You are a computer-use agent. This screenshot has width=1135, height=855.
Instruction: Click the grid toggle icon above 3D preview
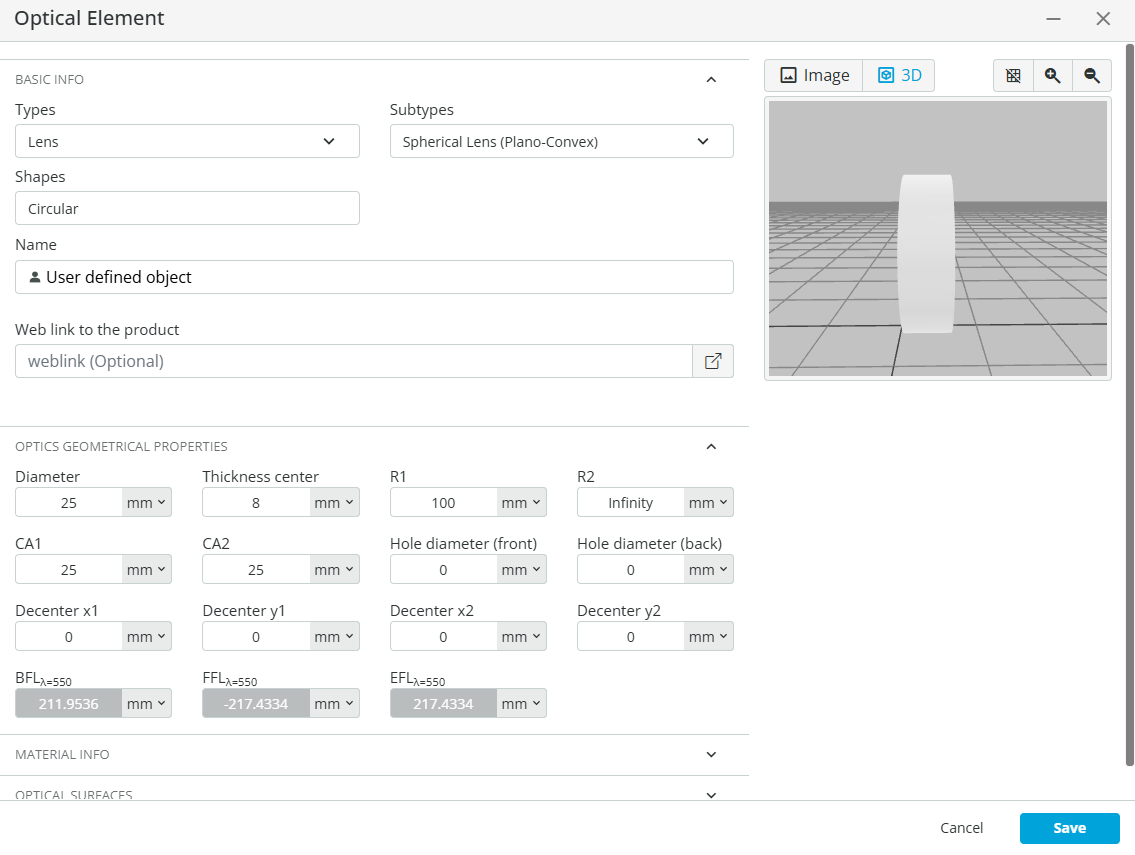1013,75
